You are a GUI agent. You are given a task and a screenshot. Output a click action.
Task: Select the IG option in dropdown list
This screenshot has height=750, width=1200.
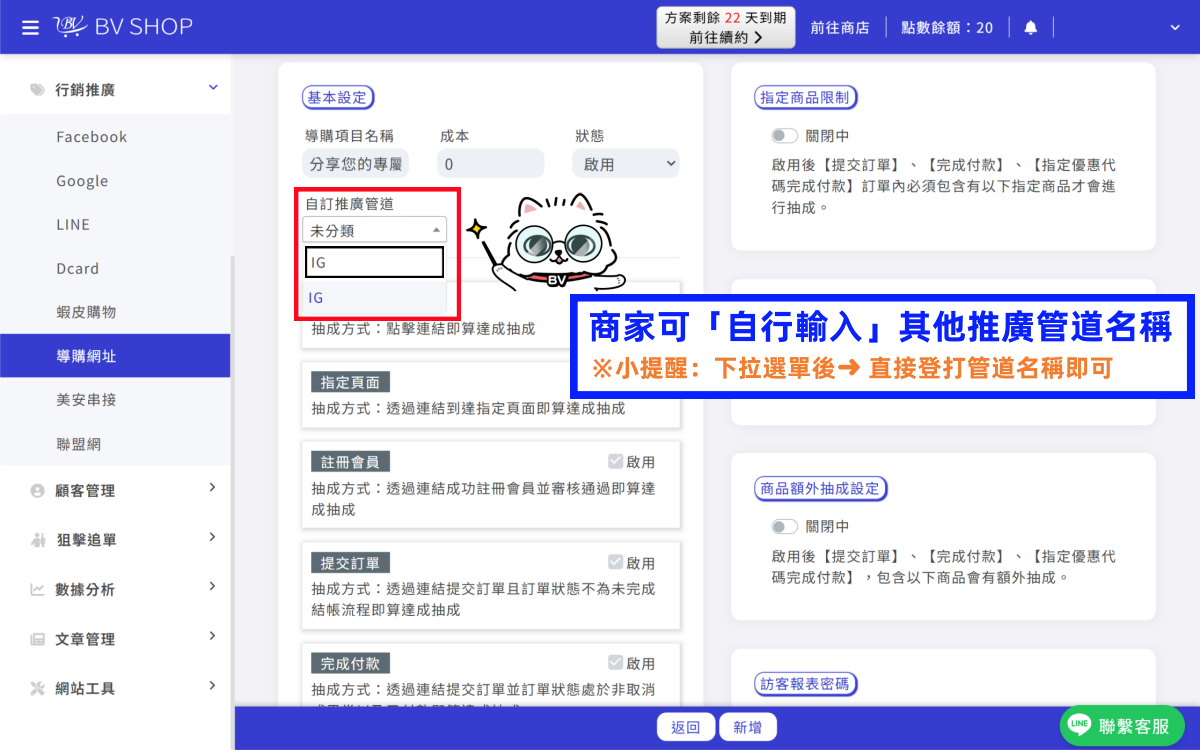click(x=375, y=297)
